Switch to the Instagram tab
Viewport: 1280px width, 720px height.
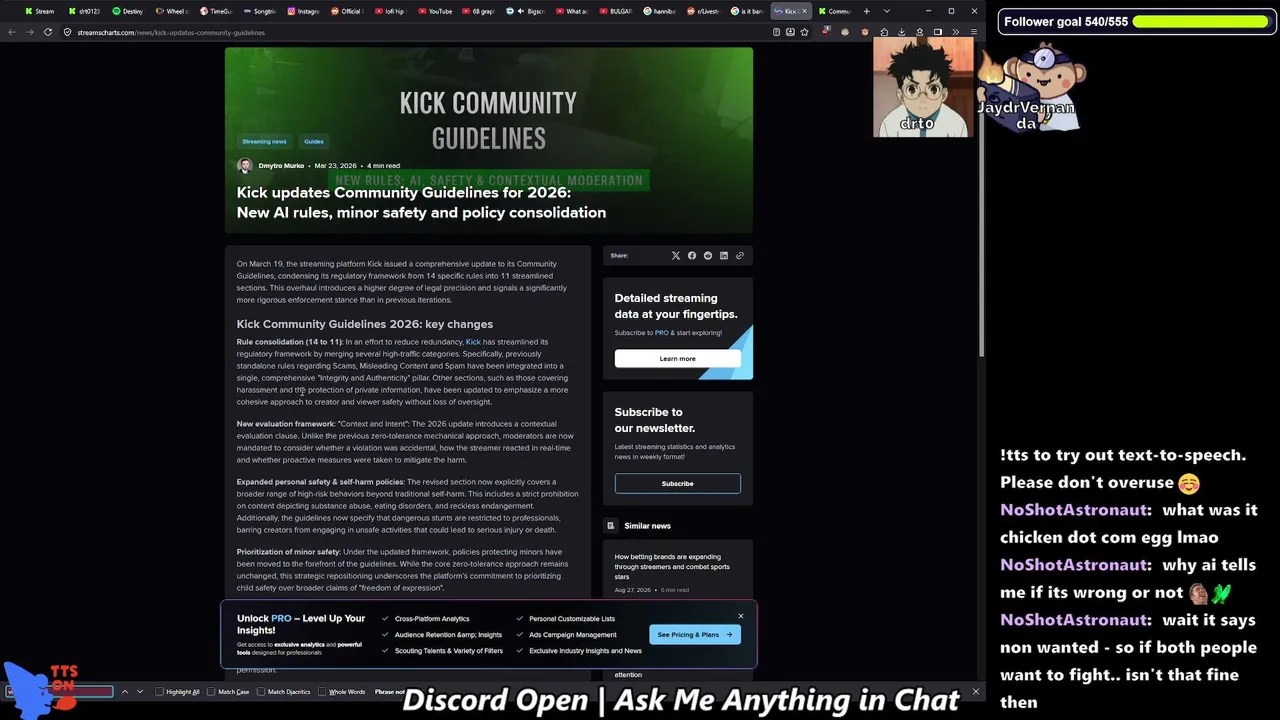(x=304, y=11)
